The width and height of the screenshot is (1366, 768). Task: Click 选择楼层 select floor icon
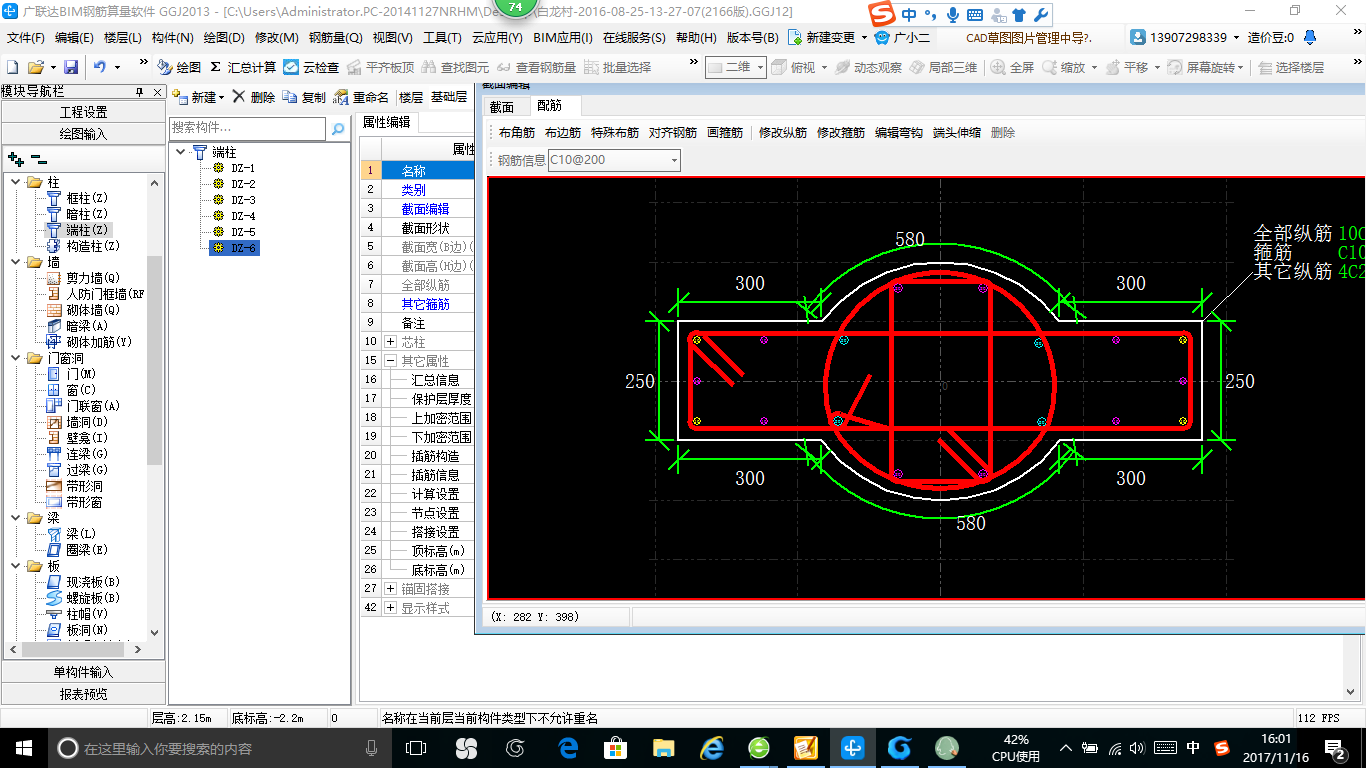tap(1292, 67)
